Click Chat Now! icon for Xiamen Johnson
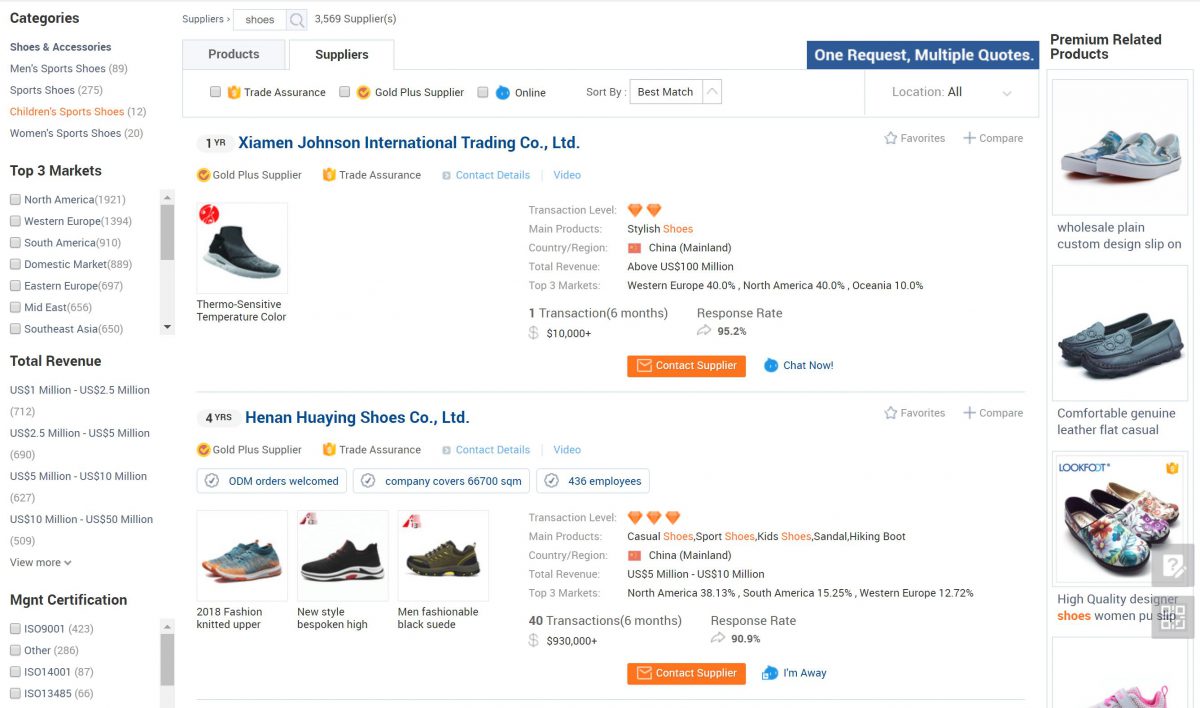The height and width of the screenshot is (708, 1200). [771, 366]
